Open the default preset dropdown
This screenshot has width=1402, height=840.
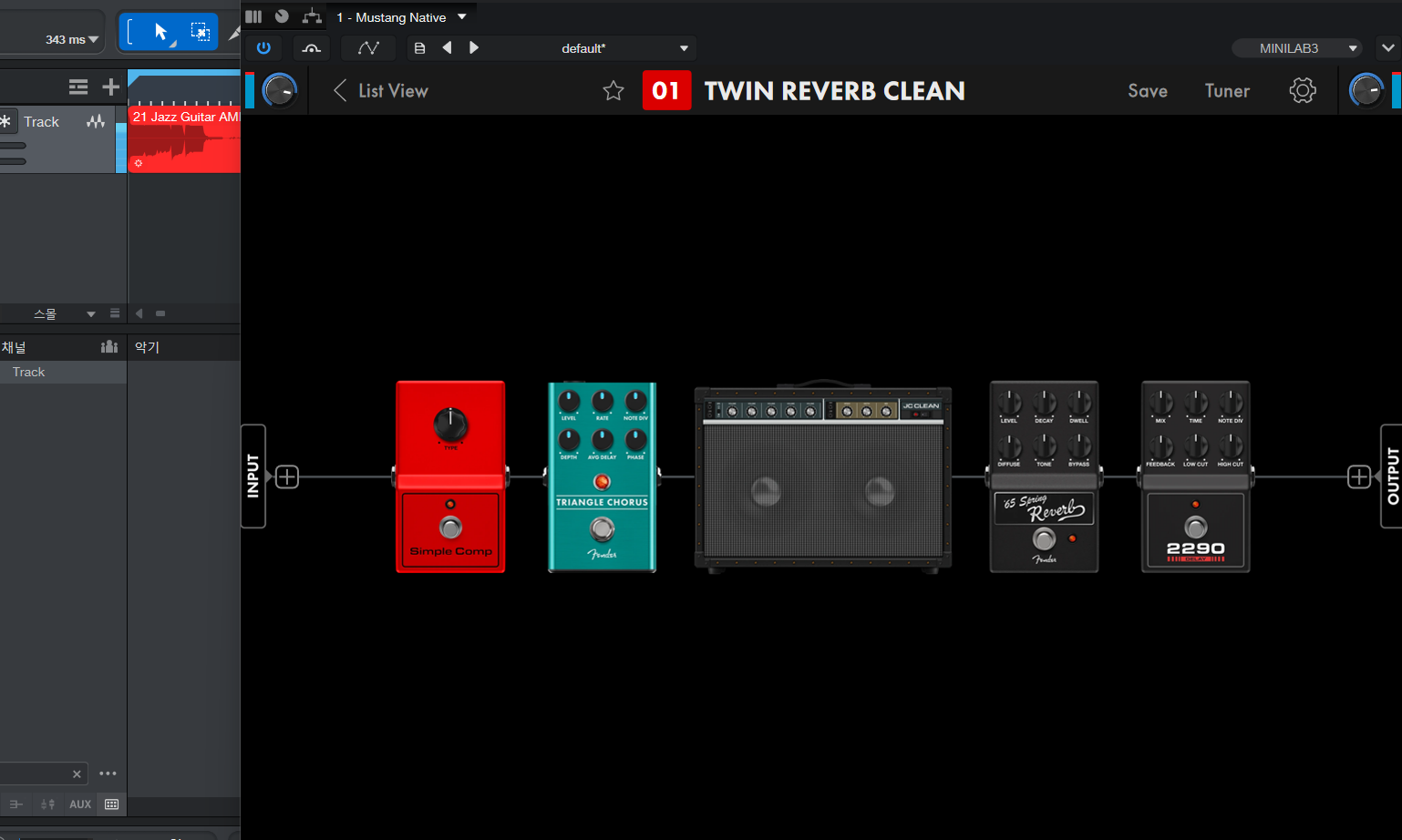click(x=684, y=48)
